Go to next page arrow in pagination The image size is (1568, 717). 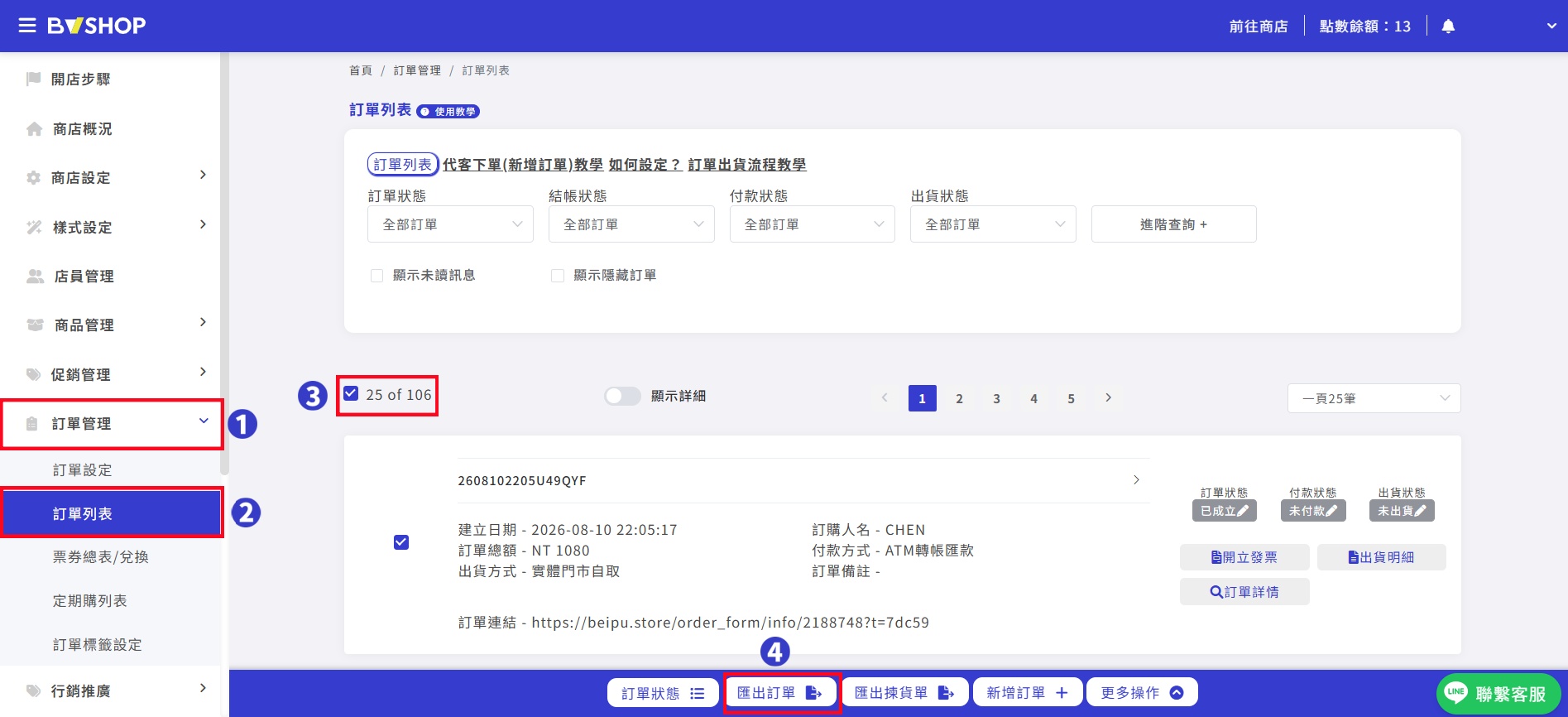[1109, 398]
